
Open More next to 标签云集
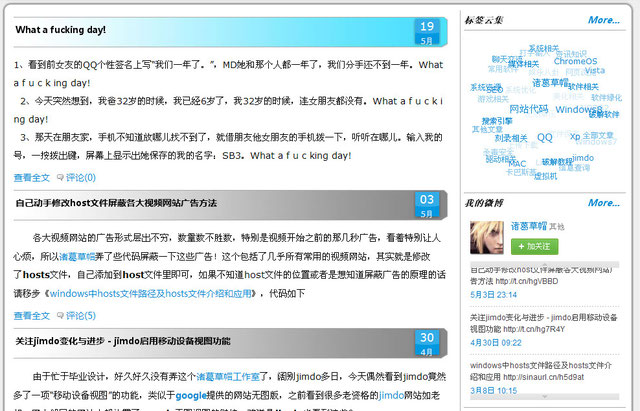click(604, 20)
